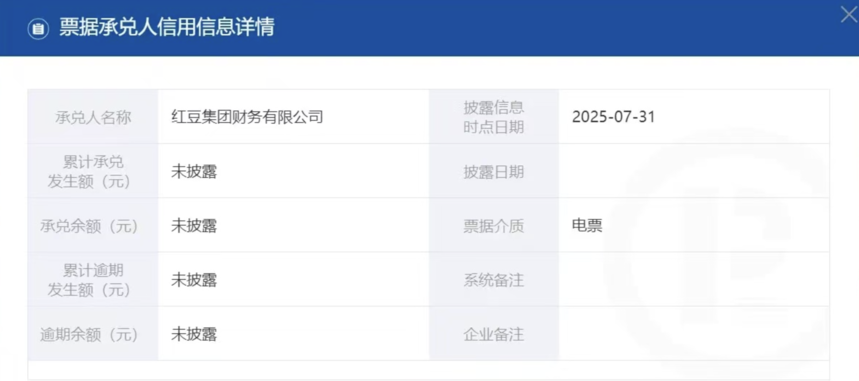Click 未披露 next to 逾期余额
859x381 pixels.
click(194, 333)
